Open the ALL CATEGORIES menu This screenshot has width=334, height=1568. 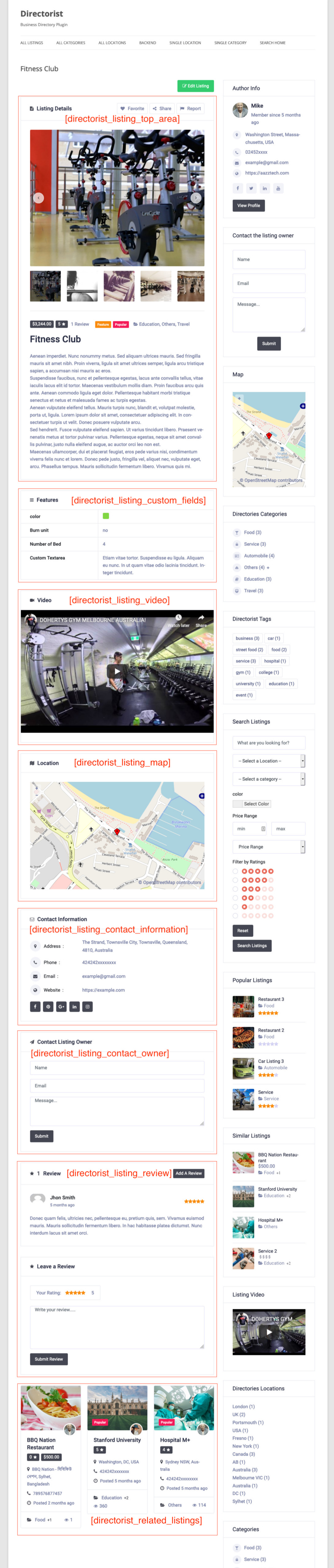[71, 43]
